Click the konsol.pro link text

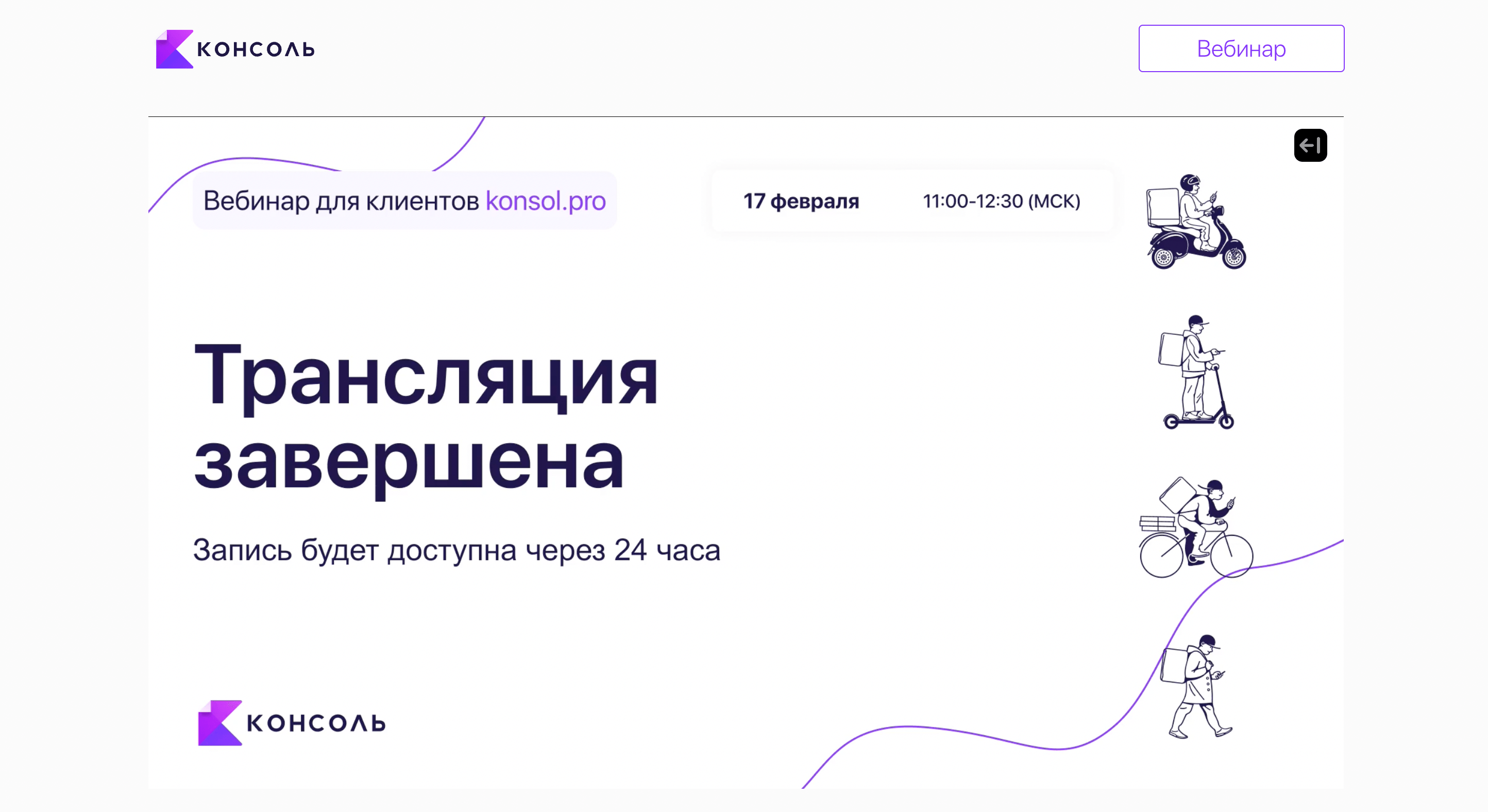coord(545,201)
